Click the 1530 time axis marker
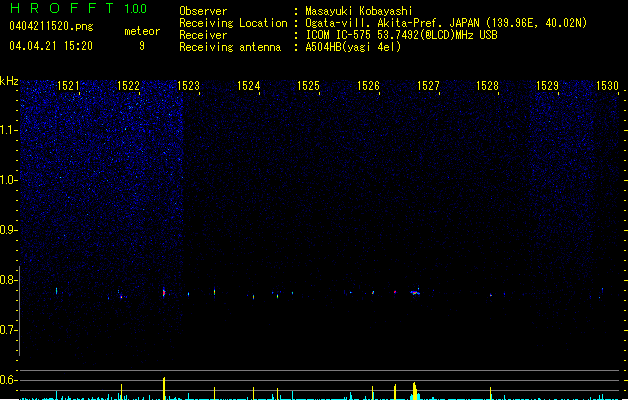This screenshot has height=400, width=629. tap(607, 85)
